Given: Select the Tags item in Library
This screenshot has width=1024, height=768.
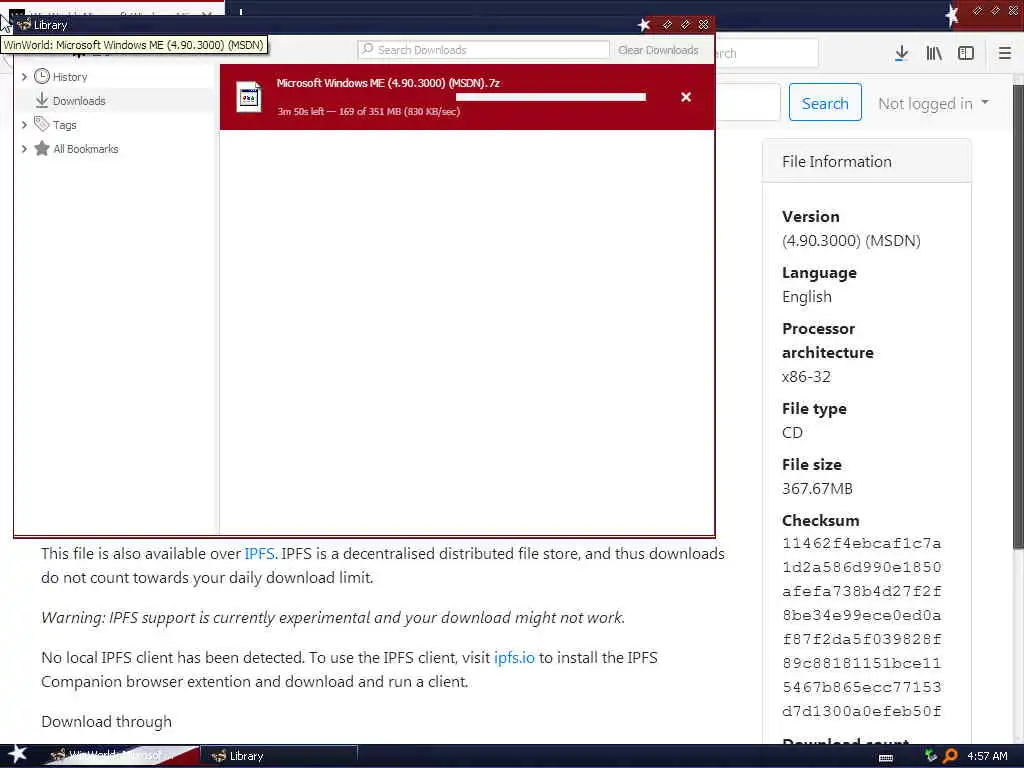Looking at the screenshot, I should [x=64, y=125].
